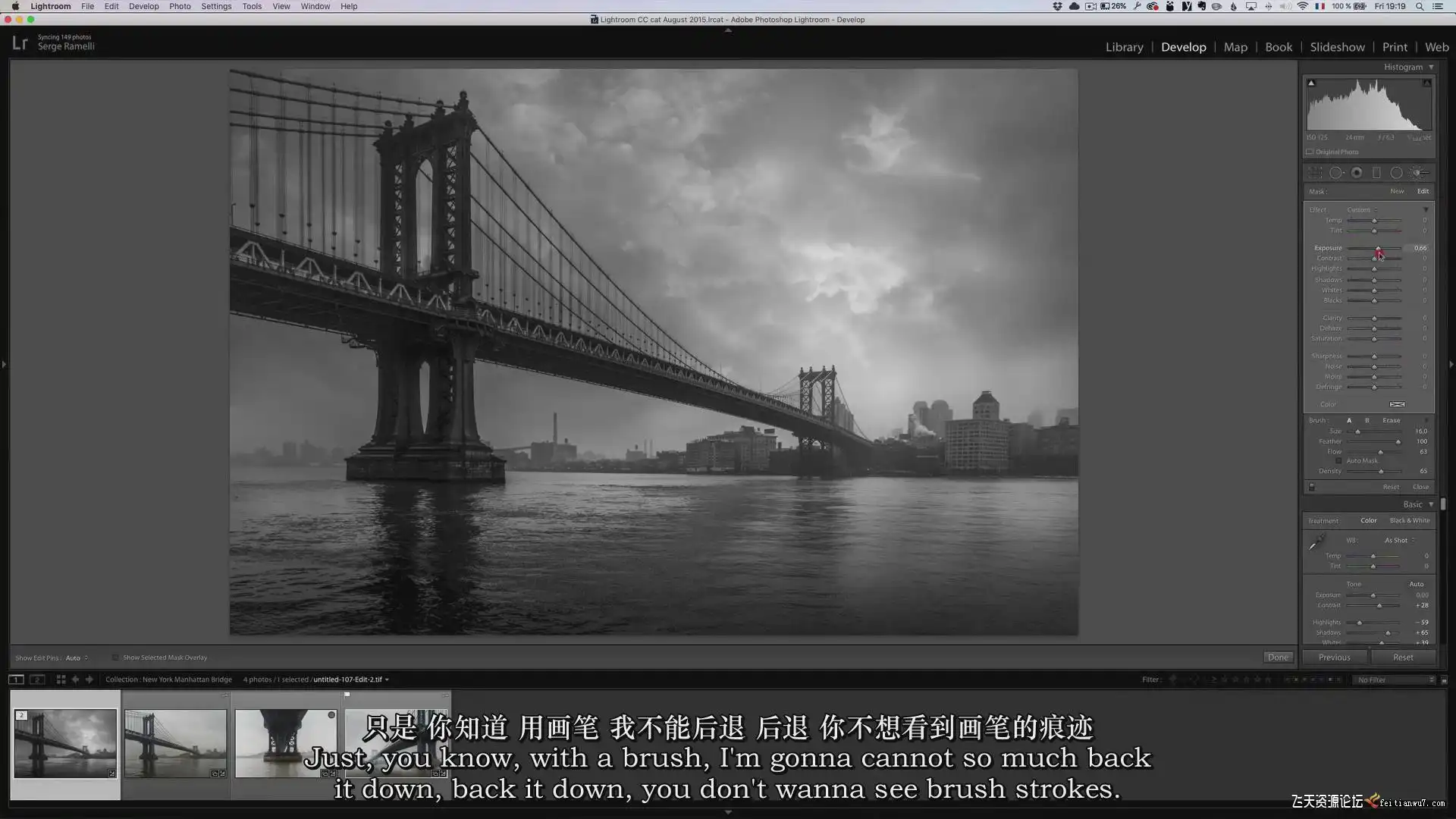1456x819 pixels.
Task: Collapse the effect sliders disclosure triangle
Action: tap(1426, 210)
